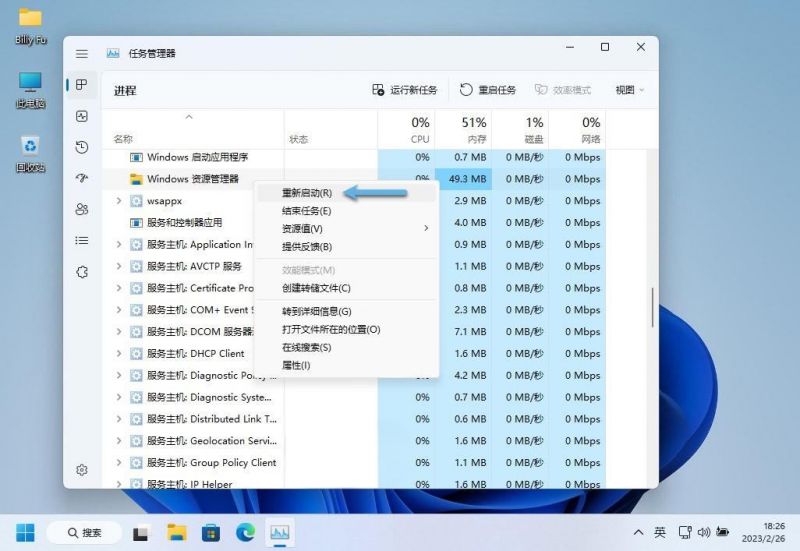Screen dimensions: 800x551
Task: Open the Startup apps icon in sidebar
Action: pos(82,178)
